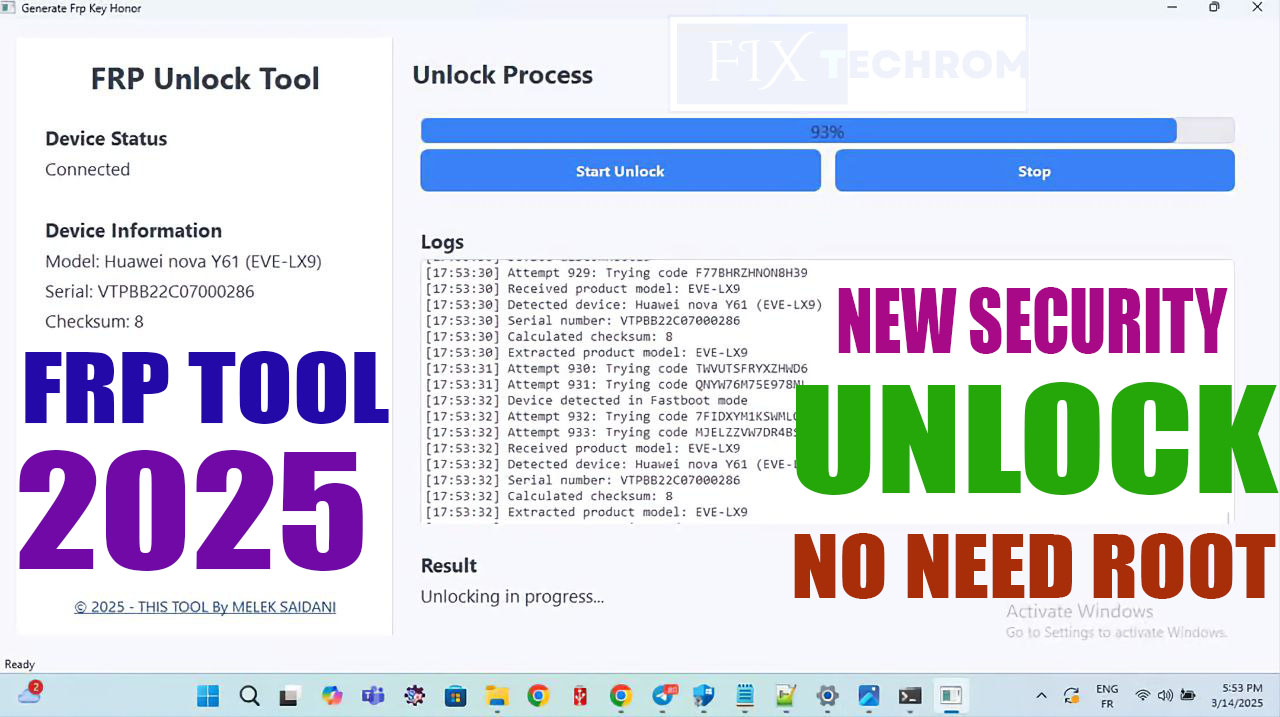This screenshot has width=1280, height=717.
Task: Click 17:53:30 'Serial number: VTPBB22C07000286' log line
Action: [x=582, y=320]
